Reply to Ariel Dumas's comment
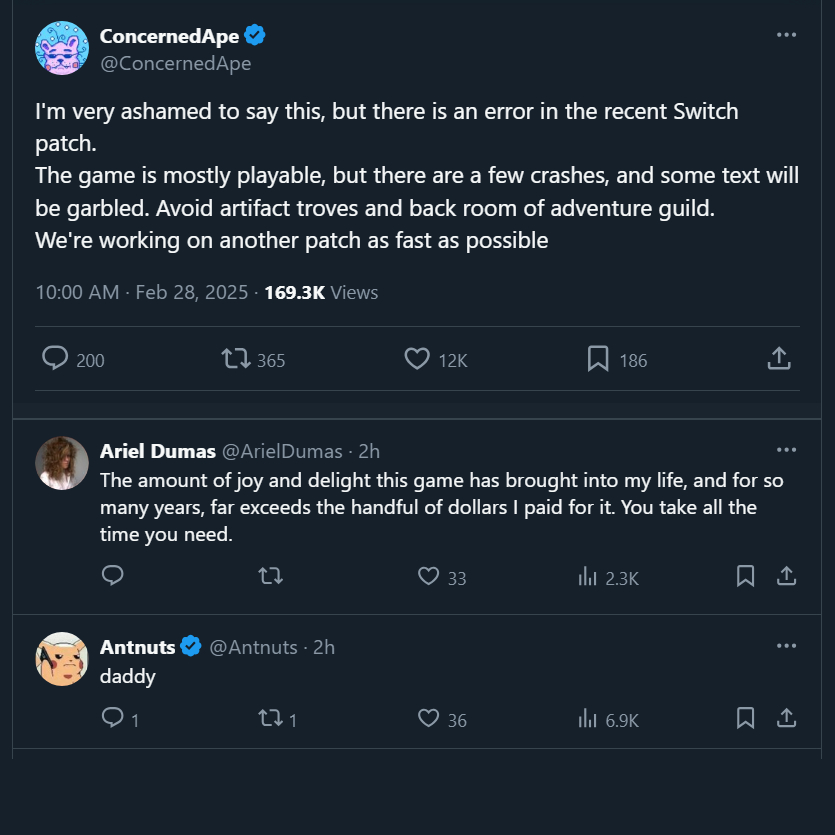The image size is (835, 835). (113, 577)
